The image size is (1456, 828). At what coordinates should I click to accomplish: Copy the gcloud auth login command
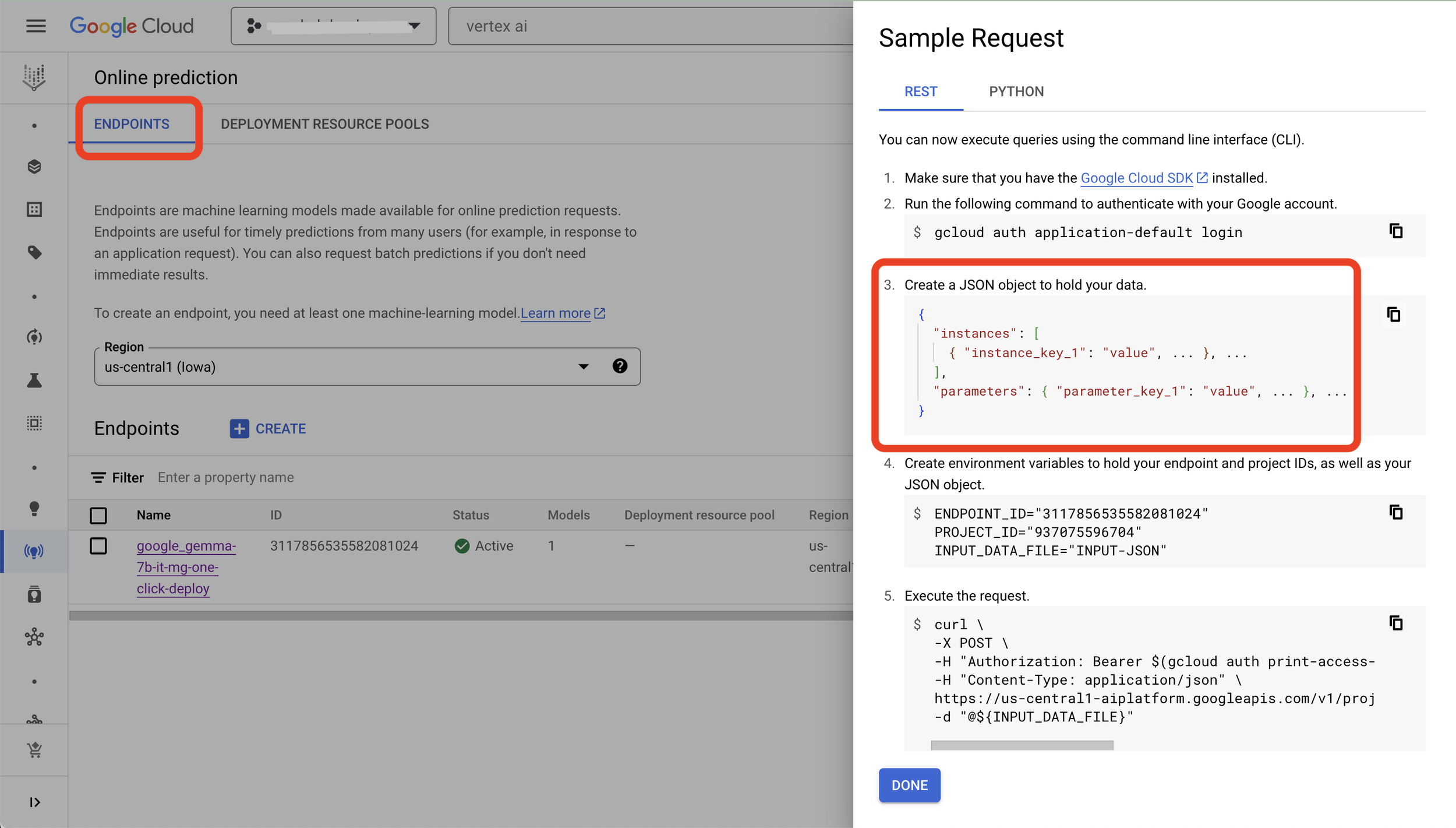click(1396, 231)
